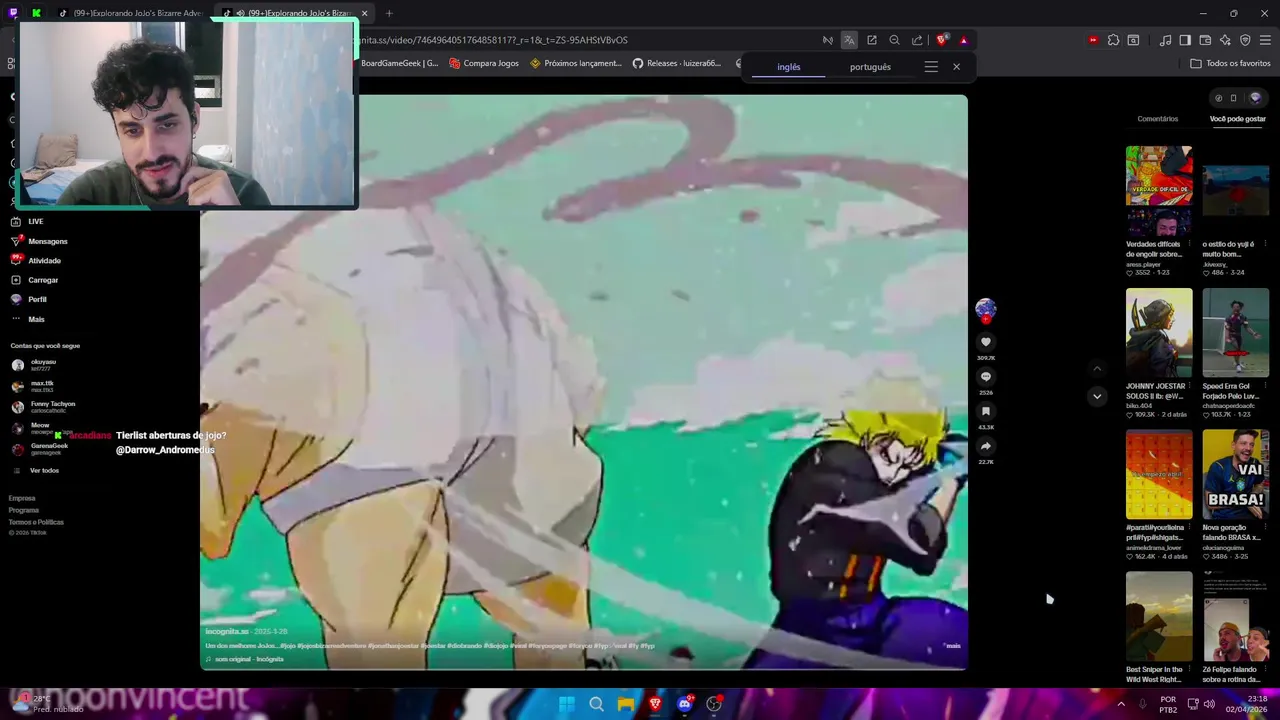Screen dimensions: 1280x720
Task: Click the red fast-forward extension icon
Action: [x=1093, y=40]
